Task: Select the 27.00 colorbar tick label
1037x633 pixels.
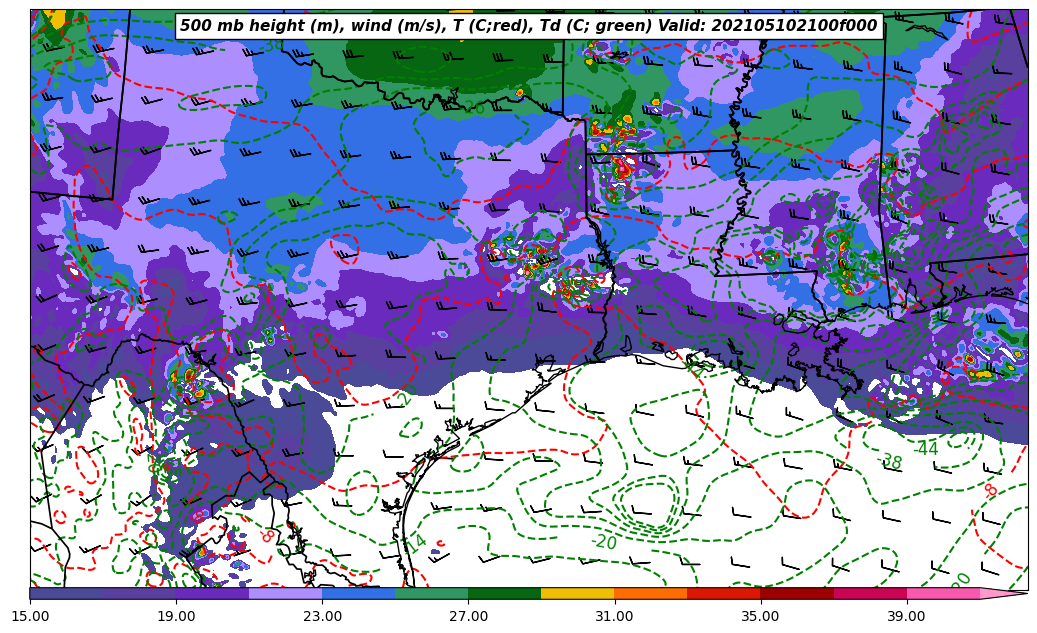Action: [x=468, y=617]
